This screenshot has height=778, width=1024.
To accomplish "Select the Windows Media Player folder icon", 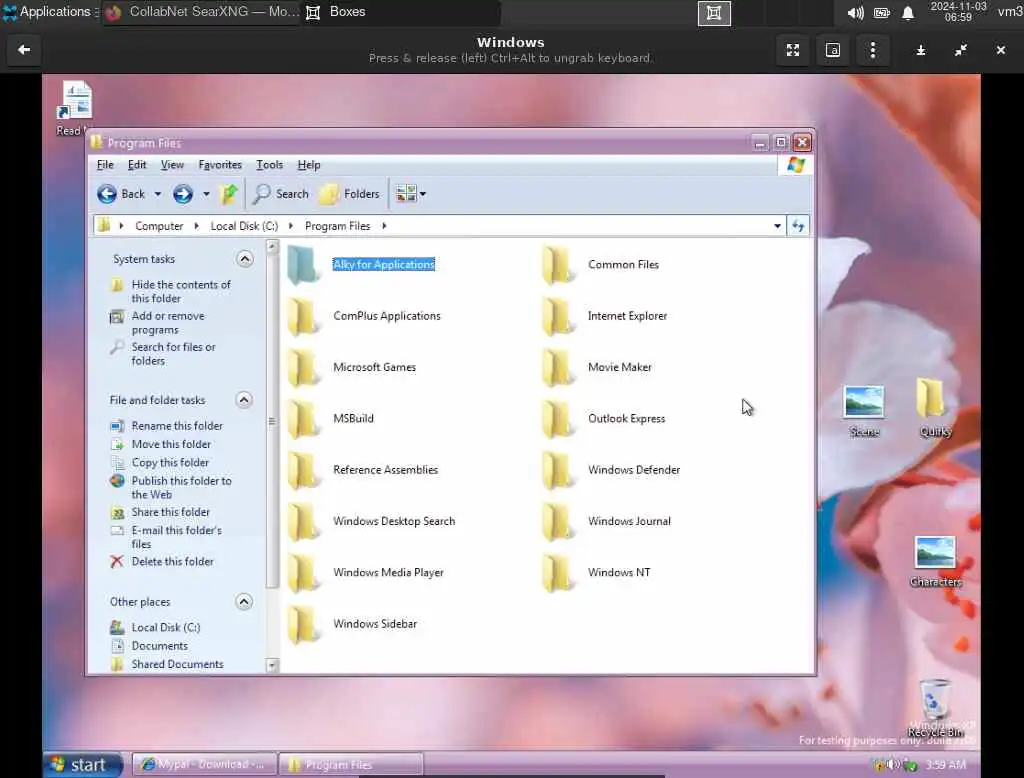I will tap(303, 572).
